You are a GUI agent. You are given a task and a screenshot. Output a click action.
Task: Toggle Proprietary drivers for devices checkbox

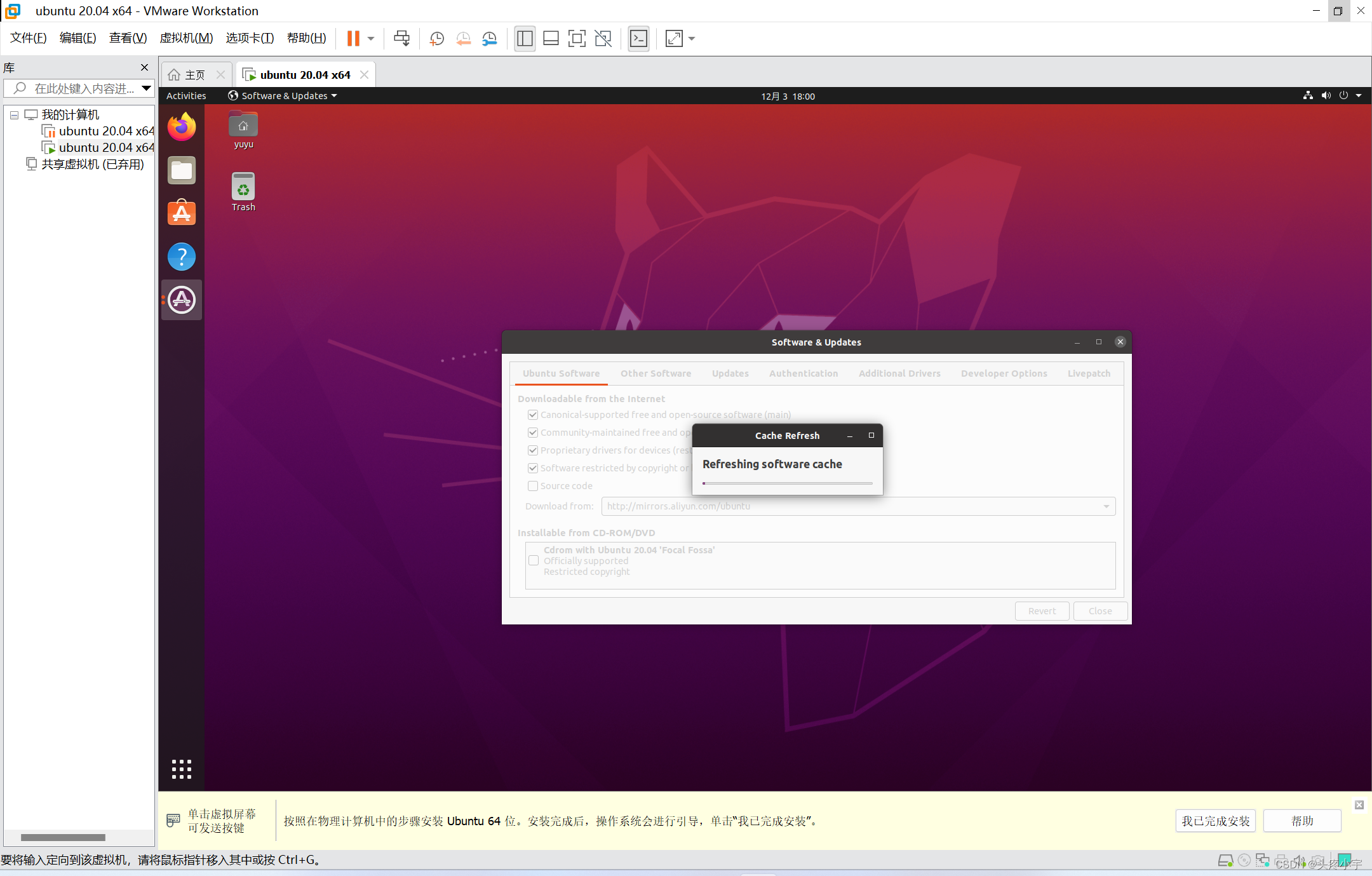click(533, 450)
